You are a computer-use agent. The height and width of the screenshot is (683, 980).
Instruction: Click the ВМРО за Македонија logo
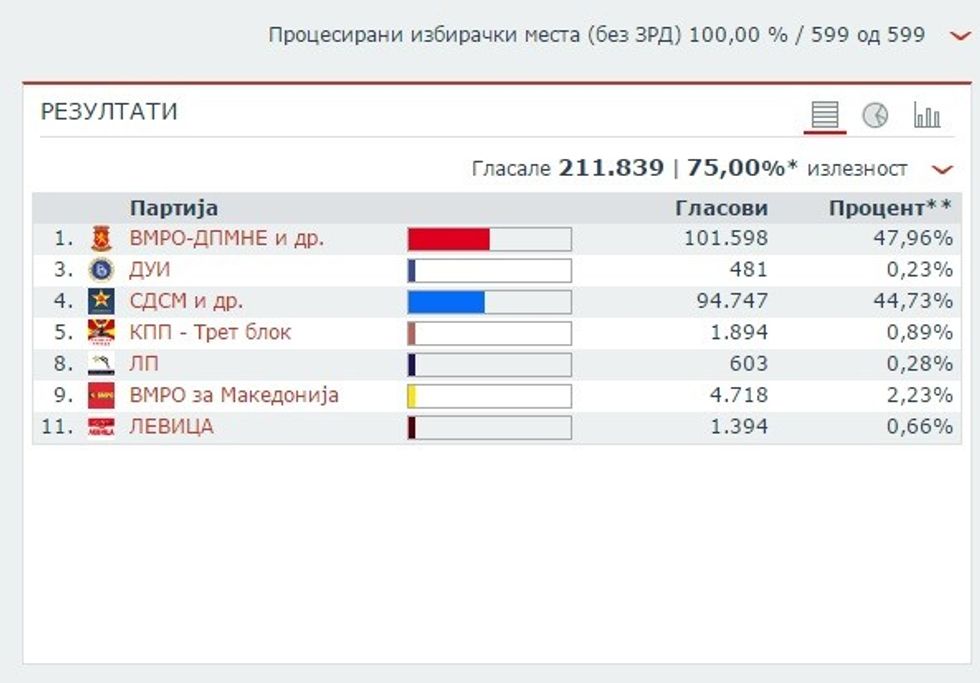pyautogui.click(x=101, y=395)
